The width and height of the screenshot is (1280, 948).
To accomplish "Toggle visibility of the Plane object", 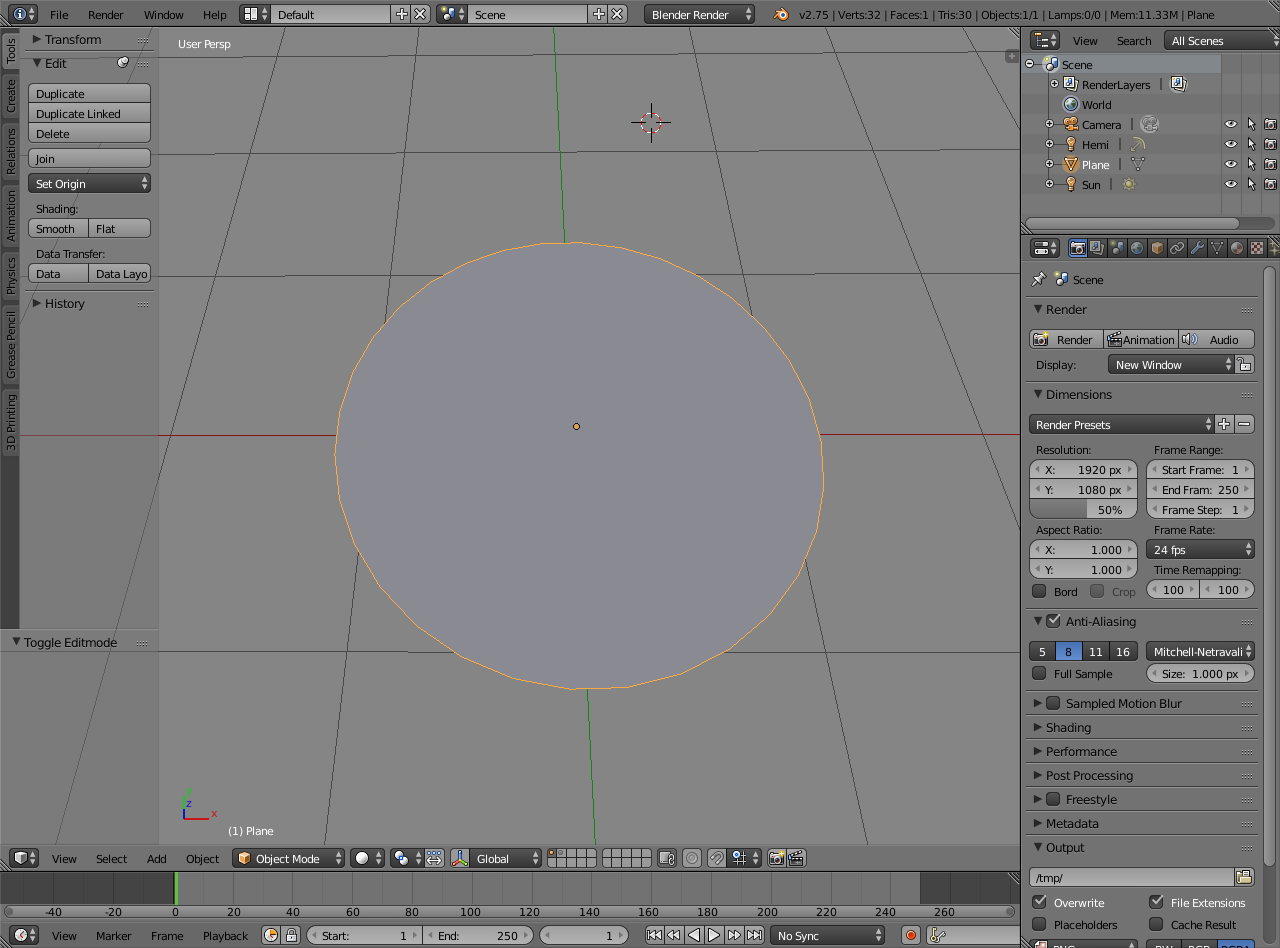I will tap(1231, 164).
